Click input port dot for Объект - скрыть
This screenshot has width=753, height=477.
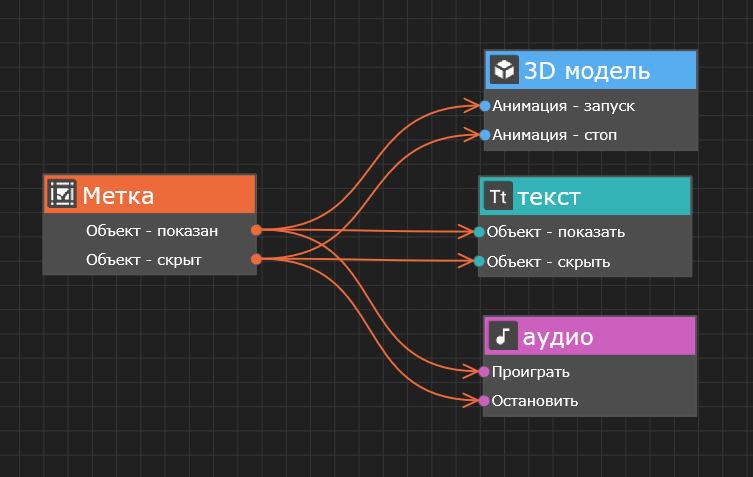479,262
